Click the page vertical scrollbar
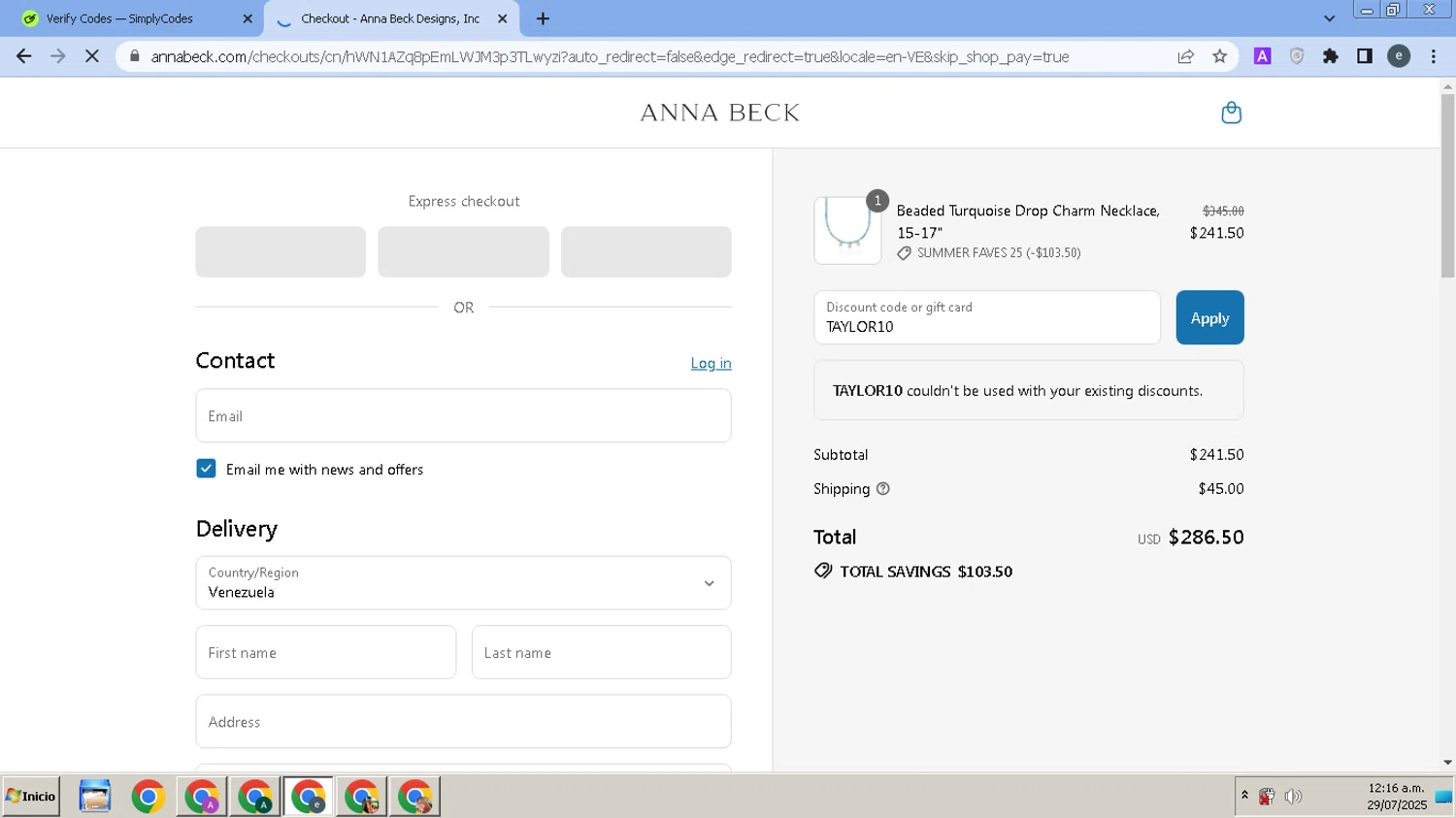The image size is (1456, 818). click(1447, 184)
